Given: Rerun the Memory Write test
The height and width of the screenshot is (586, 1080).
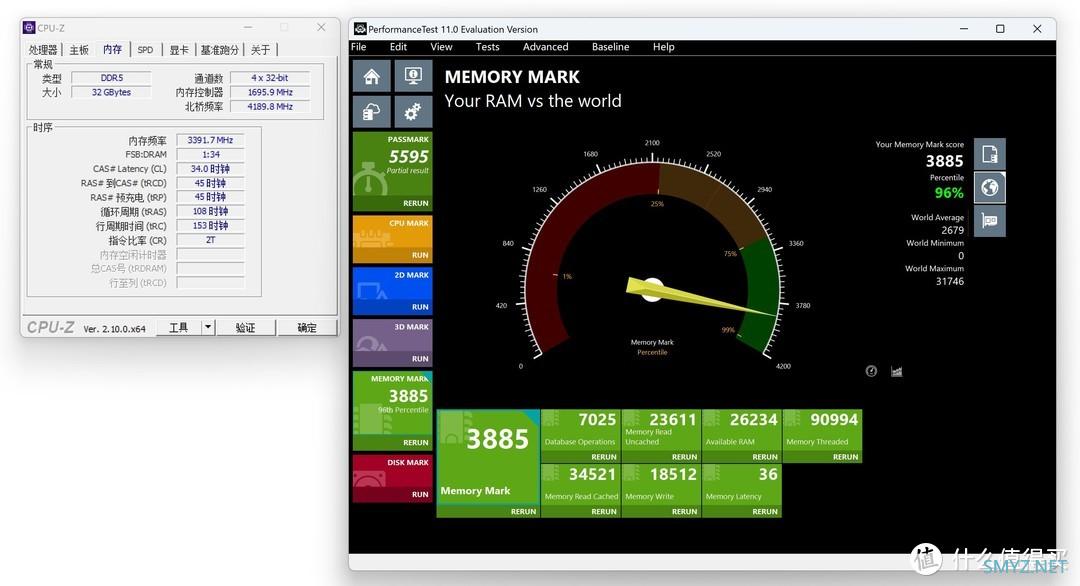Looking at the screenshot, I should tap(685, 512).
